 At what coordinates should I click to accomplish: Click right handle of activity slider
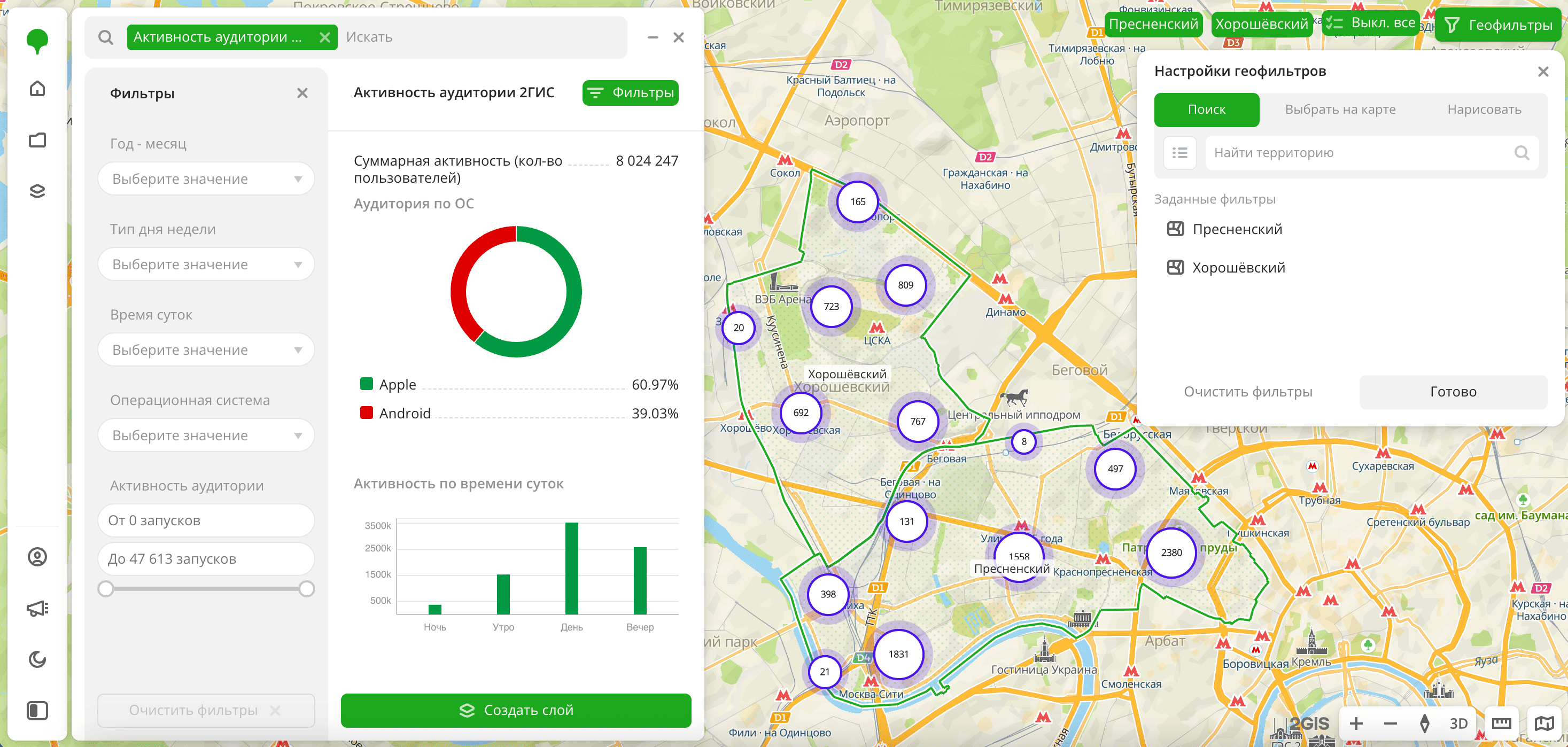click(307, 589)
